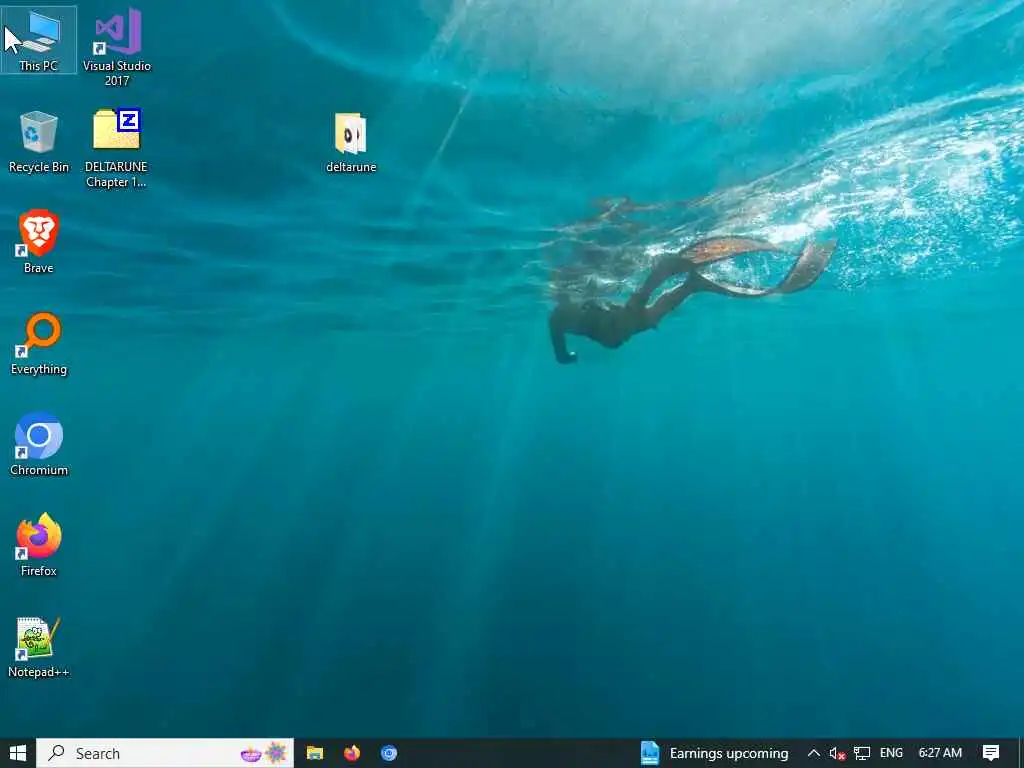Open File Explorer from the taskbar
1024x768 pixels.
pyautogui.click(x=315, y=753)
